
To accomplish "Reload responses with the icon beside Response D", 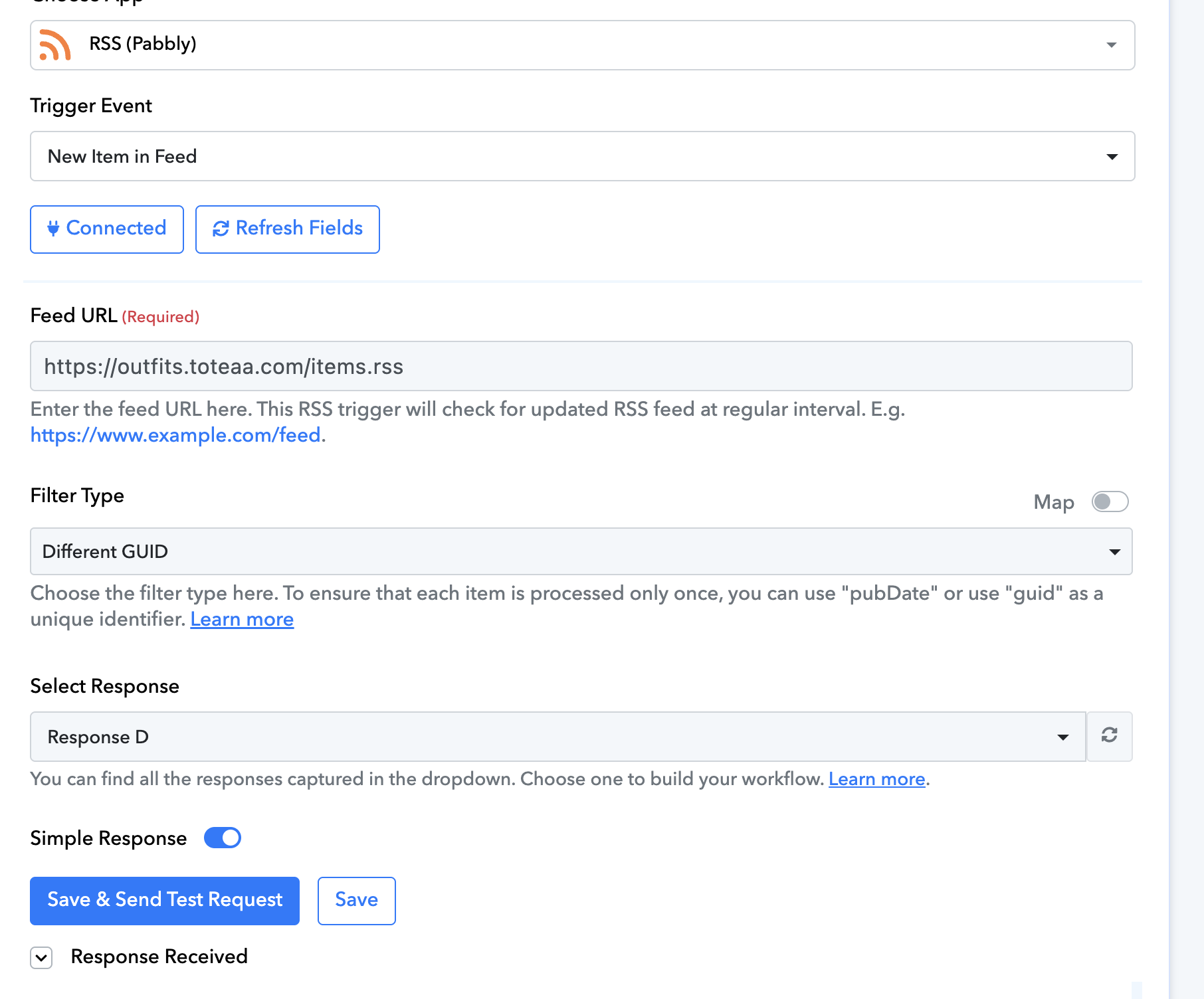I will (x=1109, y=736).
